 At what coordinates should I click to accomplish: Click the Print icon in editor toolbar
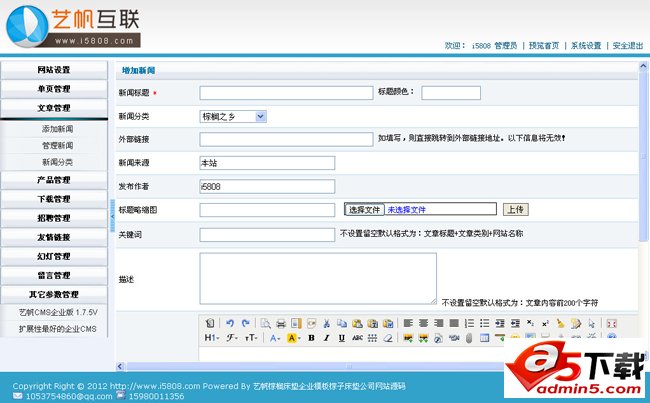(x=281, y=323)
